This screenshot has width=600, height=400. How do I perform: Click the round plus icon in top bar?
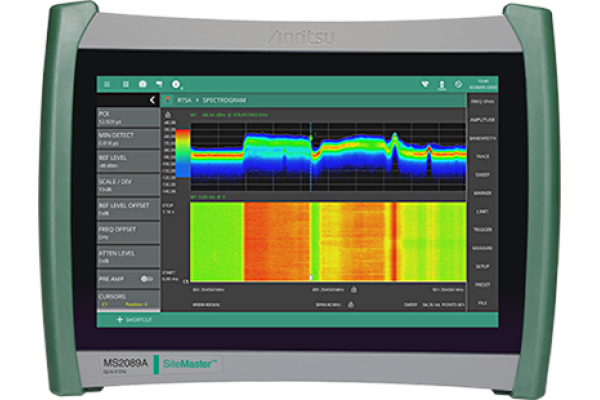tap(176, 84)
